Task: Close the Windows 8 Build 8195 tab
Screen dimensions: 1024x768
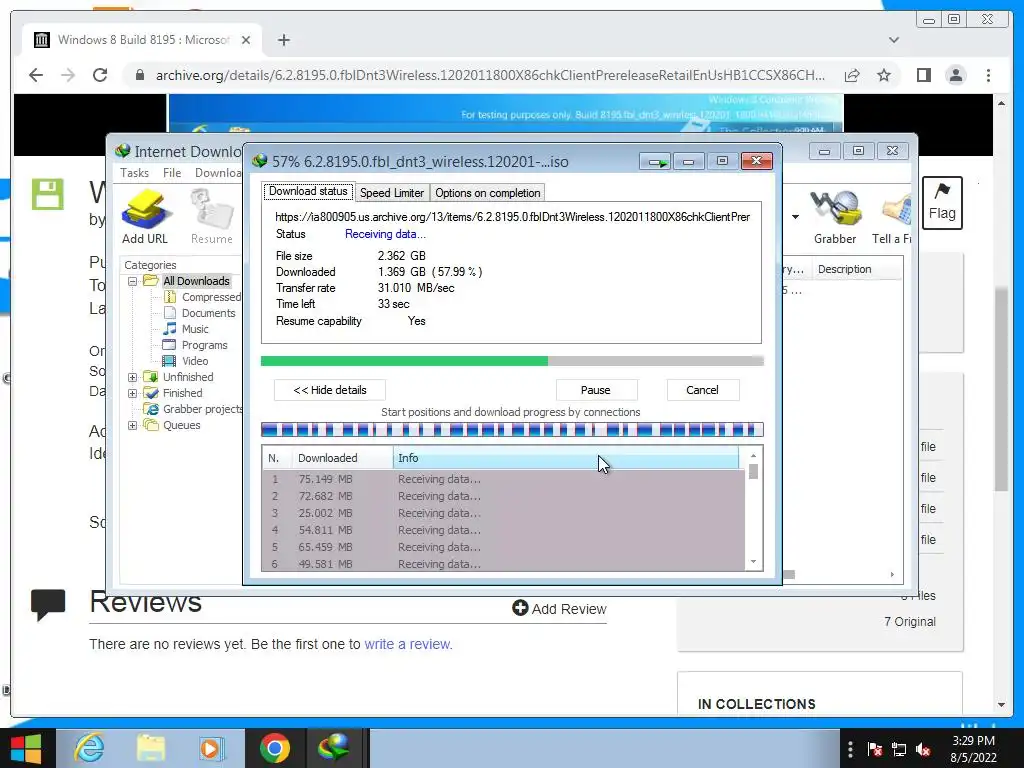Action: click(x=246, y=40)
